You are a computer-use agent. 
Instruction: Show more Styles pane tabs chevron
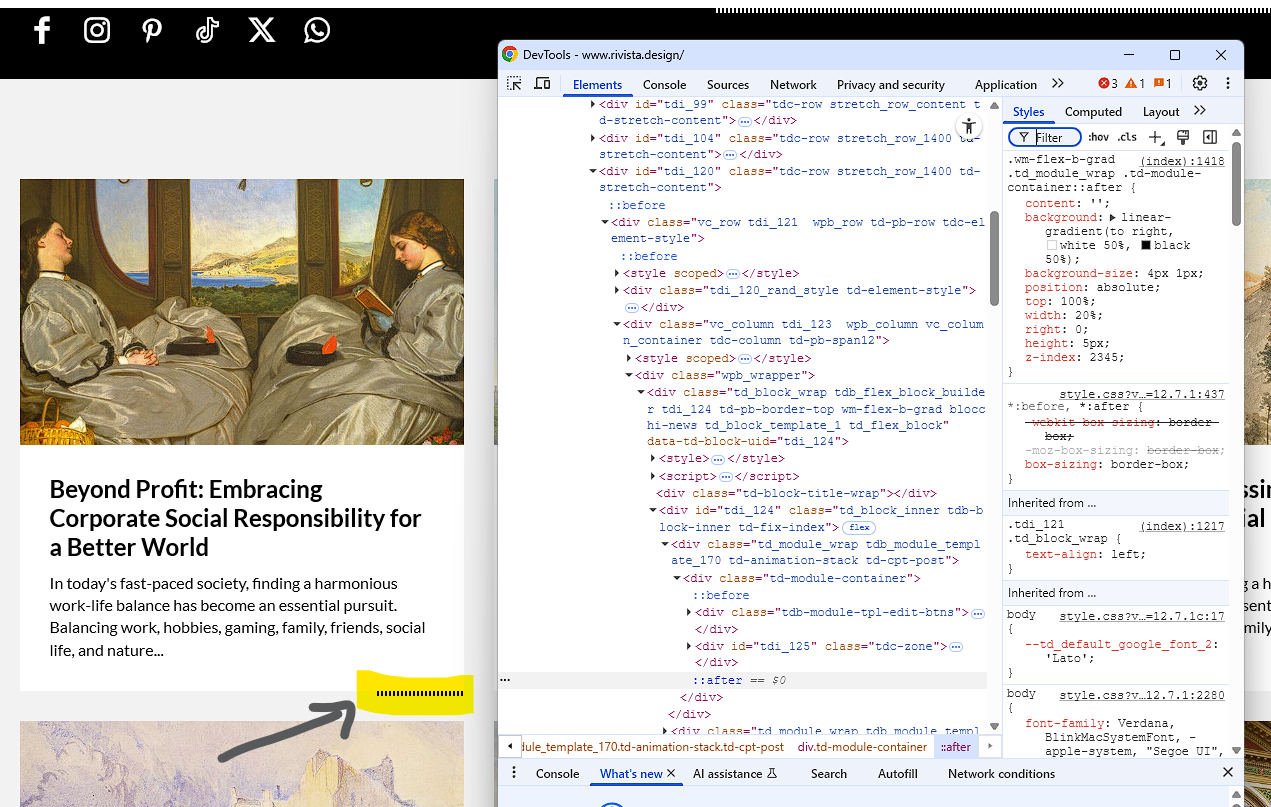pyautogui.click(x=1200, y=111)
